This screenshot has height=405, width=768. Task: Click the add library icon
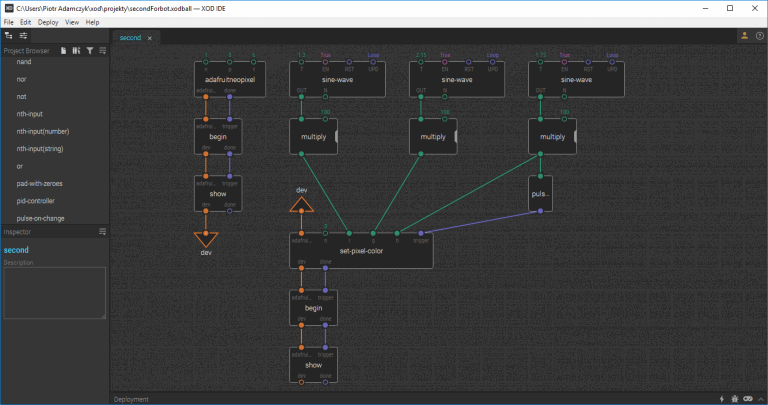(x=76, y=49)
